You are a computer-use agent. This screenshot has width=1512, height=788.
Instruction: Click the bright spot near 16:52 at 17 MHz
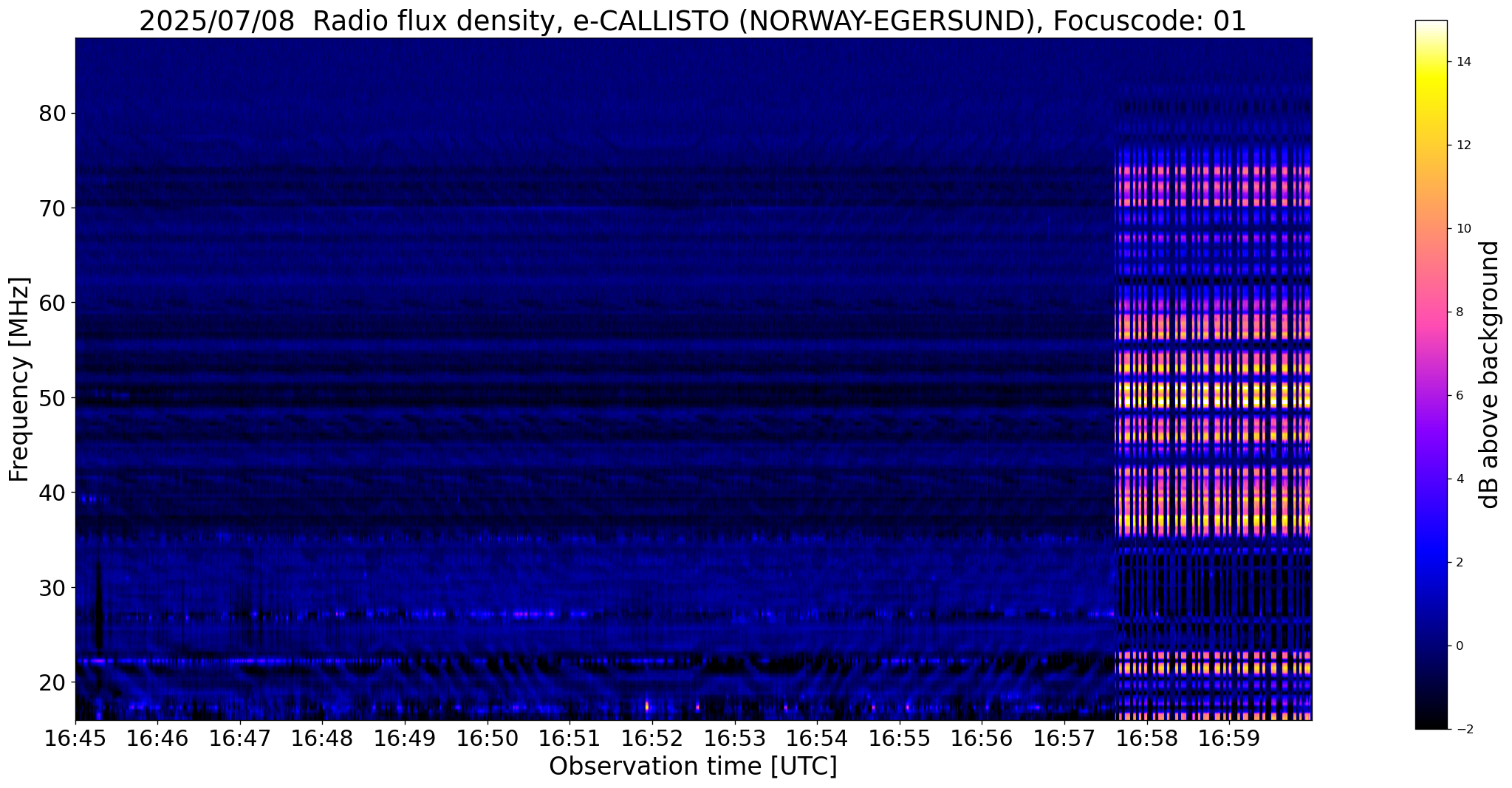coord(647,706)
